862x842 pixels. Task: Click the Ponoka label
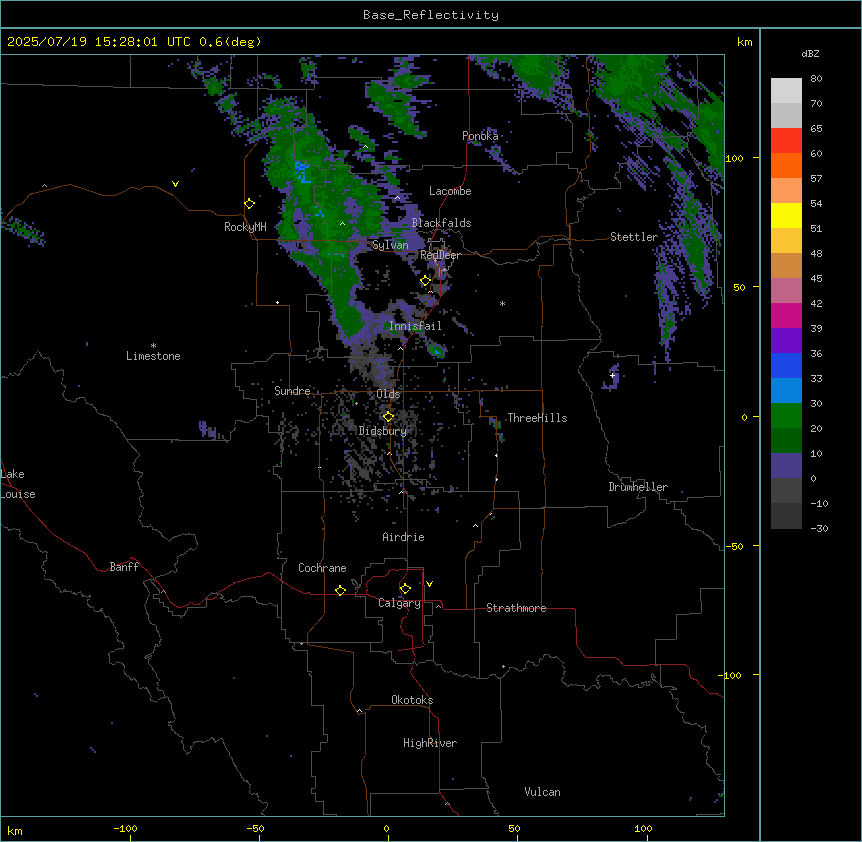pos(480,136)
